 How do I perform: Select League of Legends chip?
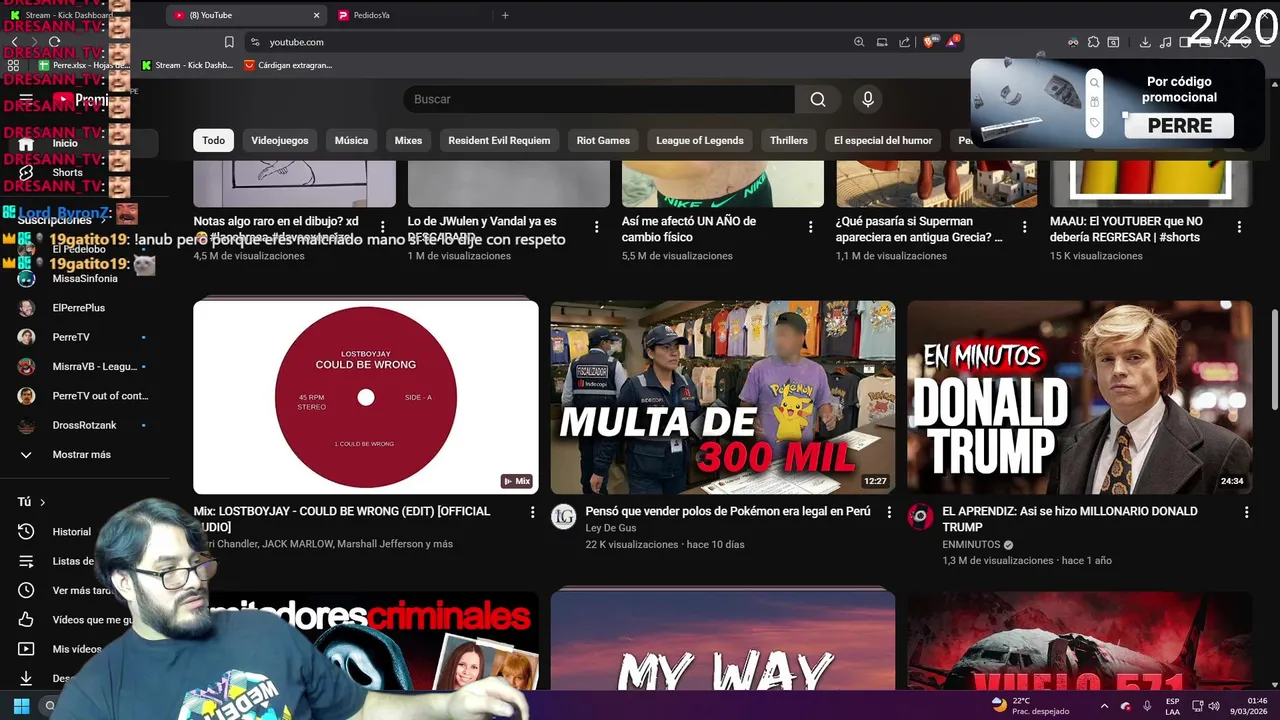[700, 140]
